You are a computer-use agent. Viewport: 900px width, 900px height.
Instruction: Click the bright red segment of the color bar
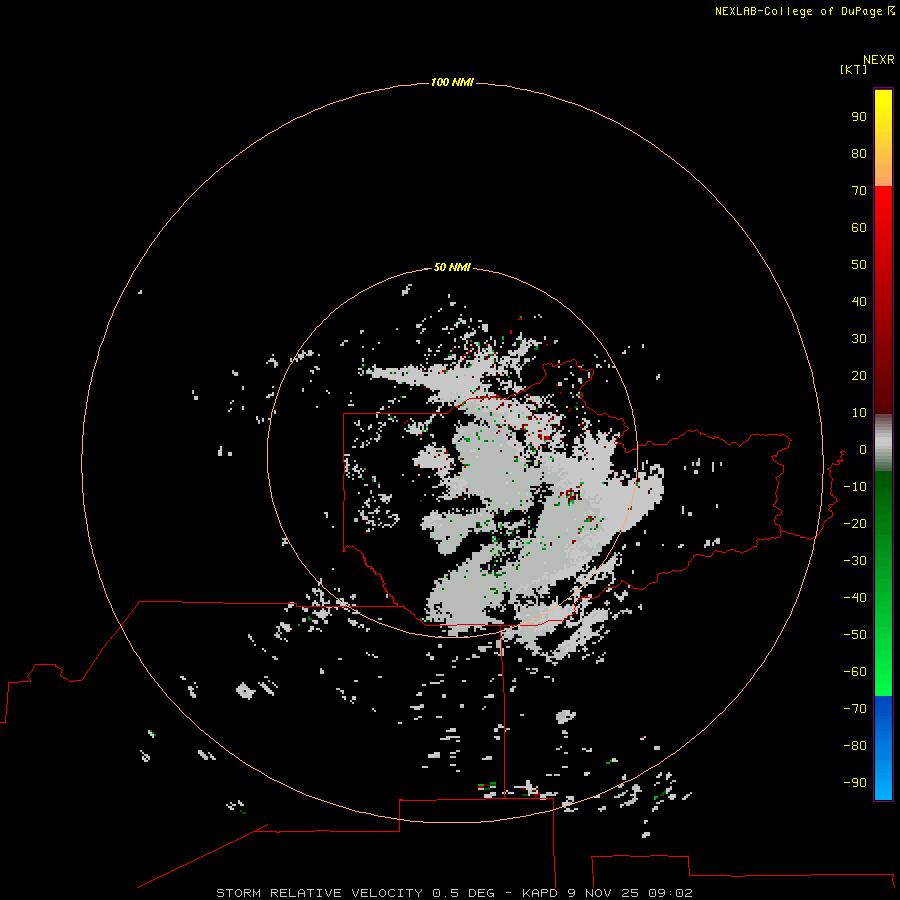883,298
